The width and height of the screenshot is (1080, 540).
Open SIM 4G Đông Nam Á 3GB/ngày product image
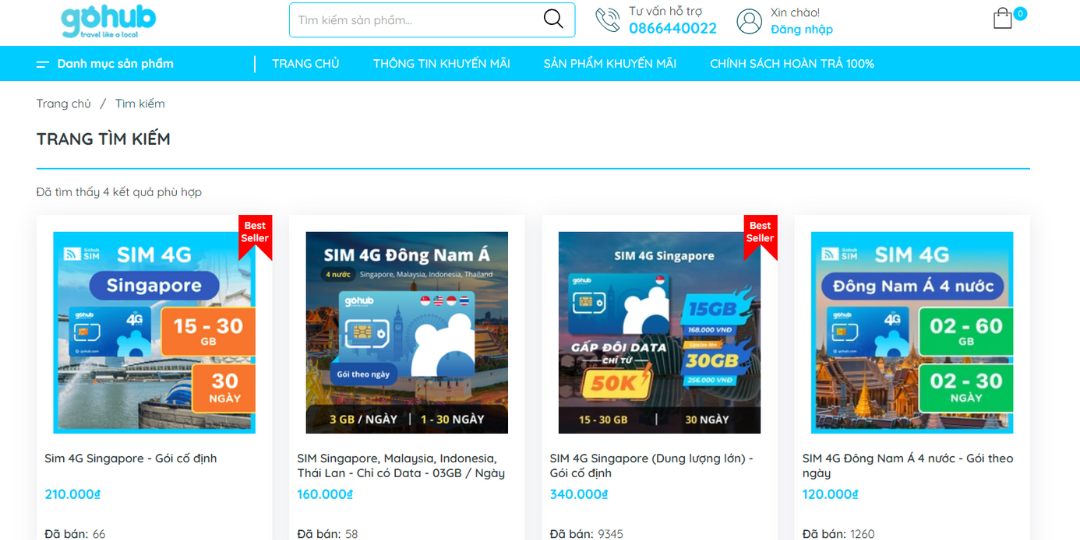pos(407,333)
